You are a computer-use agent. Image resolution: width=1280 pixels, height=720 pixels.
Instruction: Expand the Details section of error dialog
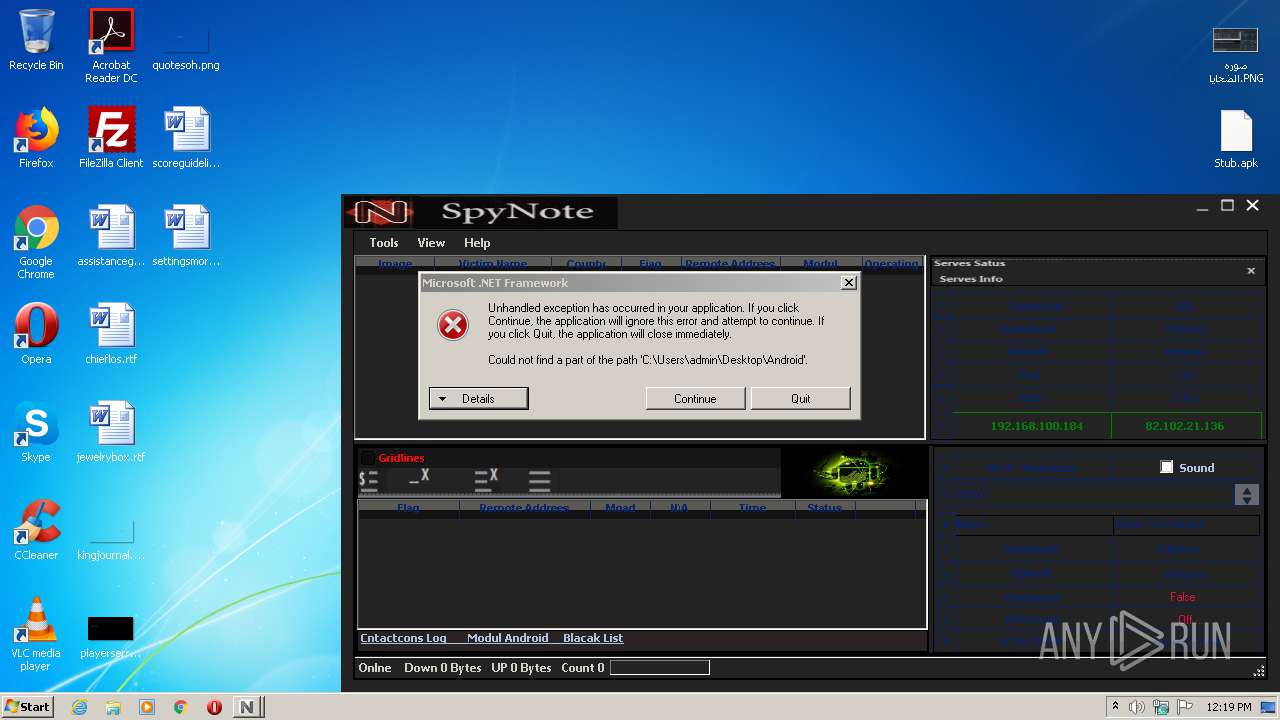coord(478,398)
